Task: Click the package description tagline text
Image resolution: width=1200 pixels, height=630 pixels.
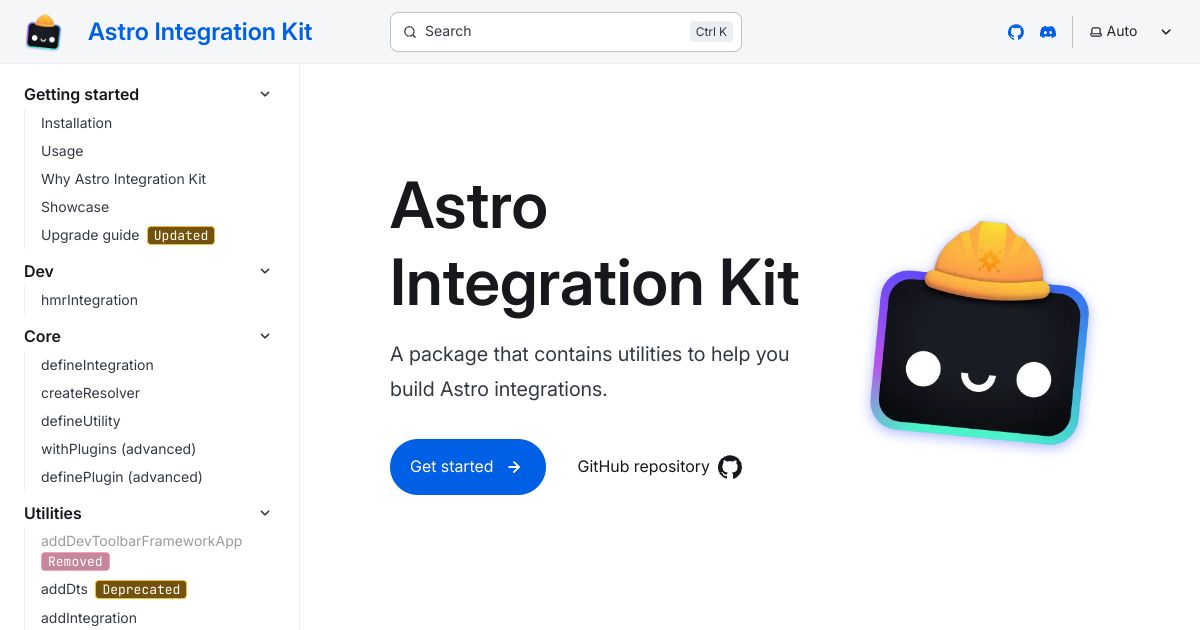Action: 590,371
